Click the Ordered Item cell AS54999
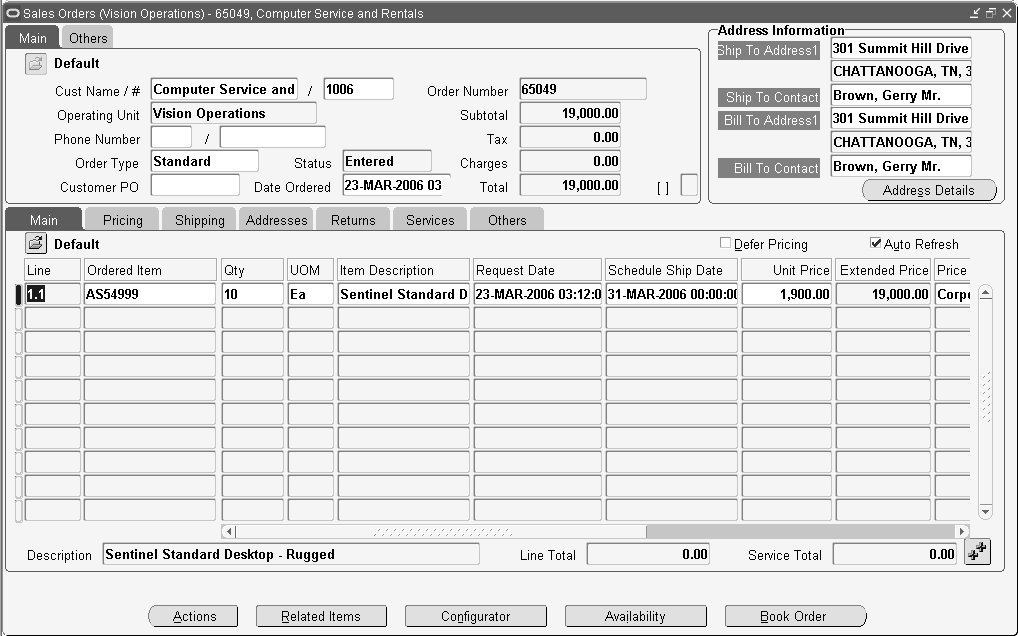This screenshot has height=636, width=1018. coord(150,294)
